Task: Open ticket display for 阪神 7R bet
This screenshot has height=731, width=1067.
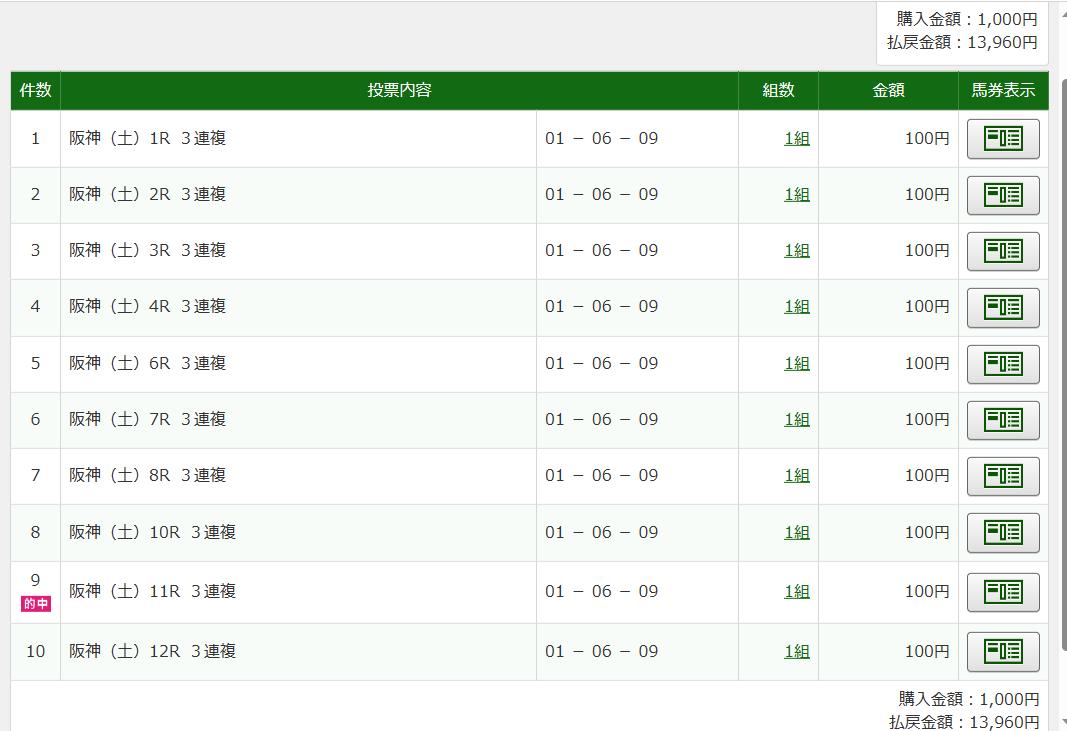Action: pyautogui.click(x=1003, y=420)
